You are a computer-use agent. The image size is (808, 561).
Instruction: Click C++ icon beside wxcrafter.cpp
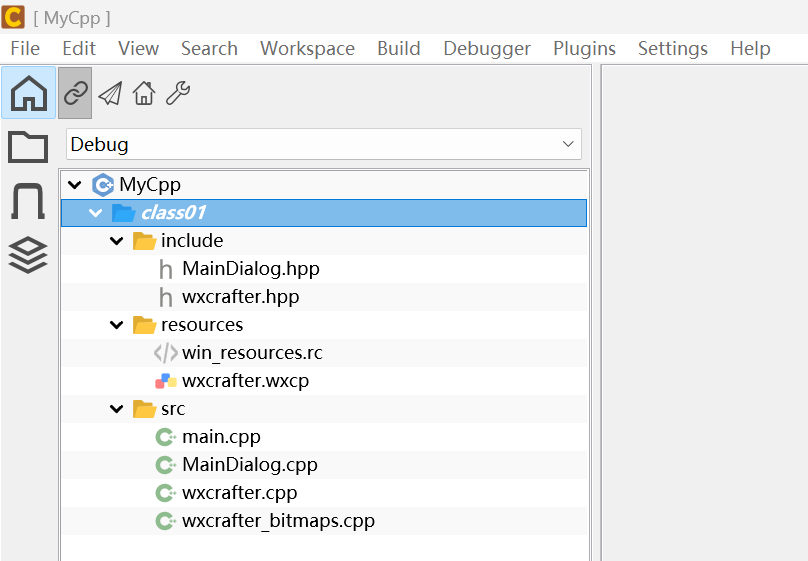pyautogui.click(x=166, y=492)
